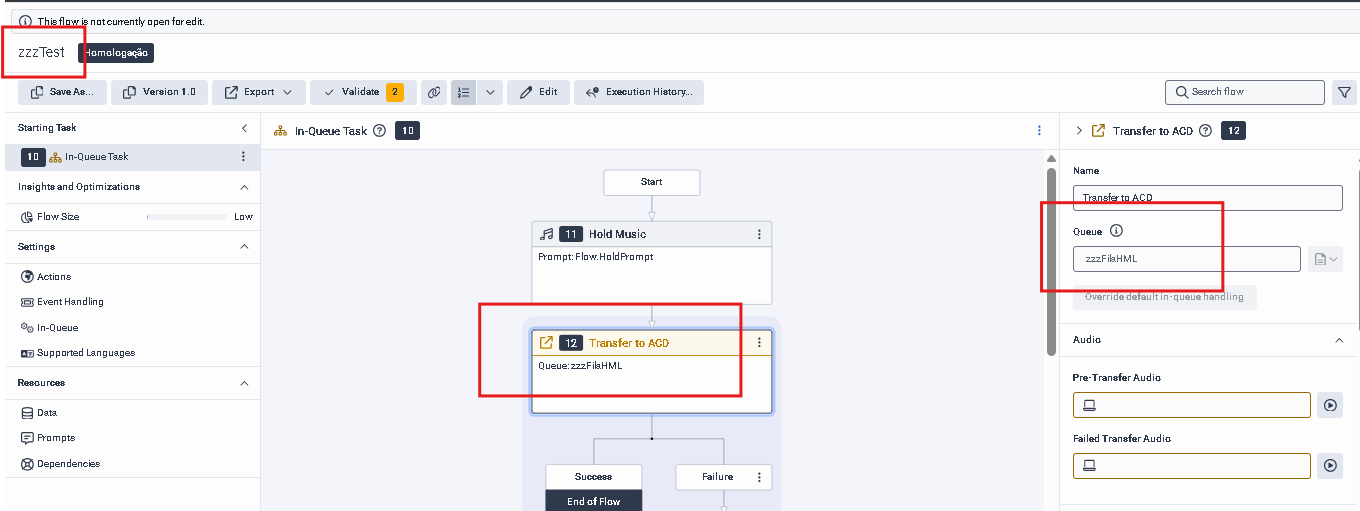Collapse the Settings section
The width and height of the screenshot is (1360, 511).
[244, 247]
